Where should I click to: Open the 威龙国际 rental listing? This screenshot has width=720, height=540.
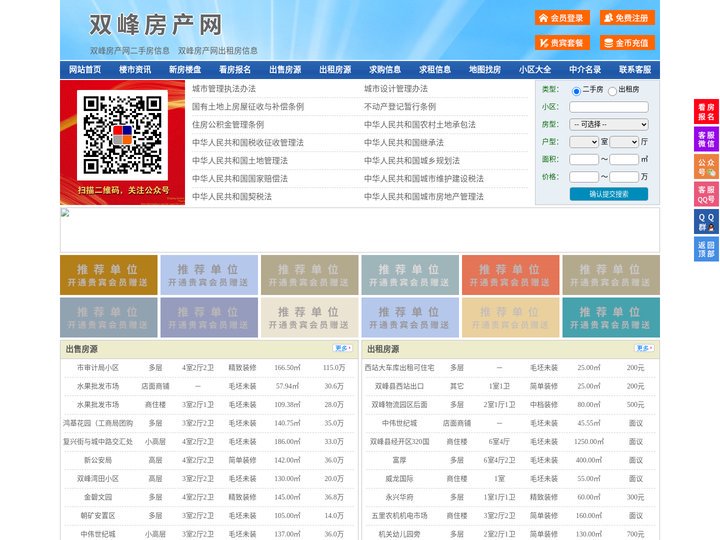(399, 478)
